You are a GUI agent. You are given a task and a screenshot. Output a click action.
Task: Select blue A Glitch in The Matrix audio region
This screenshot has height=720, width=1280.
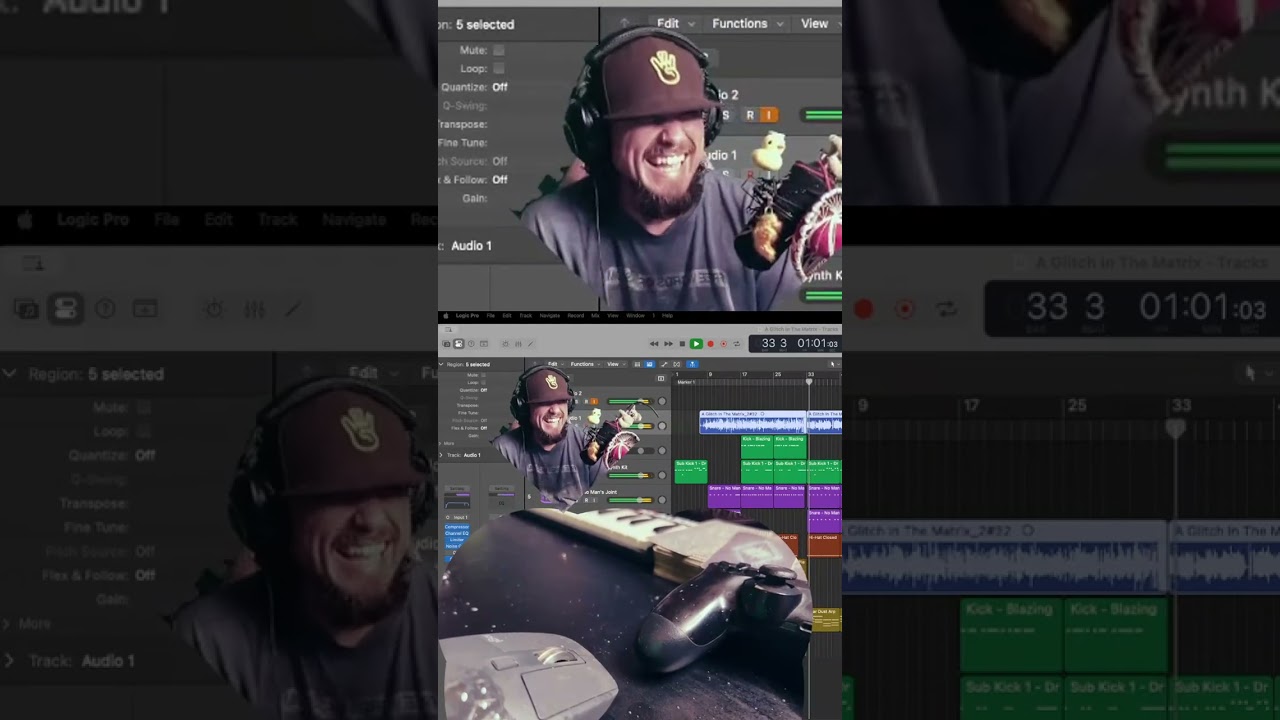(752, 422)
